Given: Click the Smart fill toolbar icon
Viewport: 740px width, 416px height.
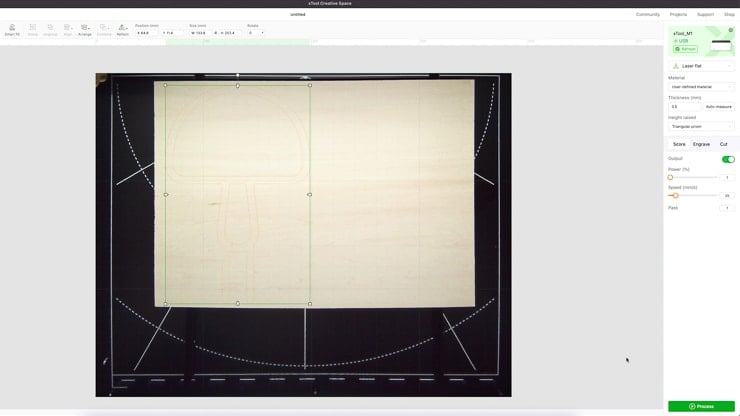Looking at the screenshot, I should 12,29.
